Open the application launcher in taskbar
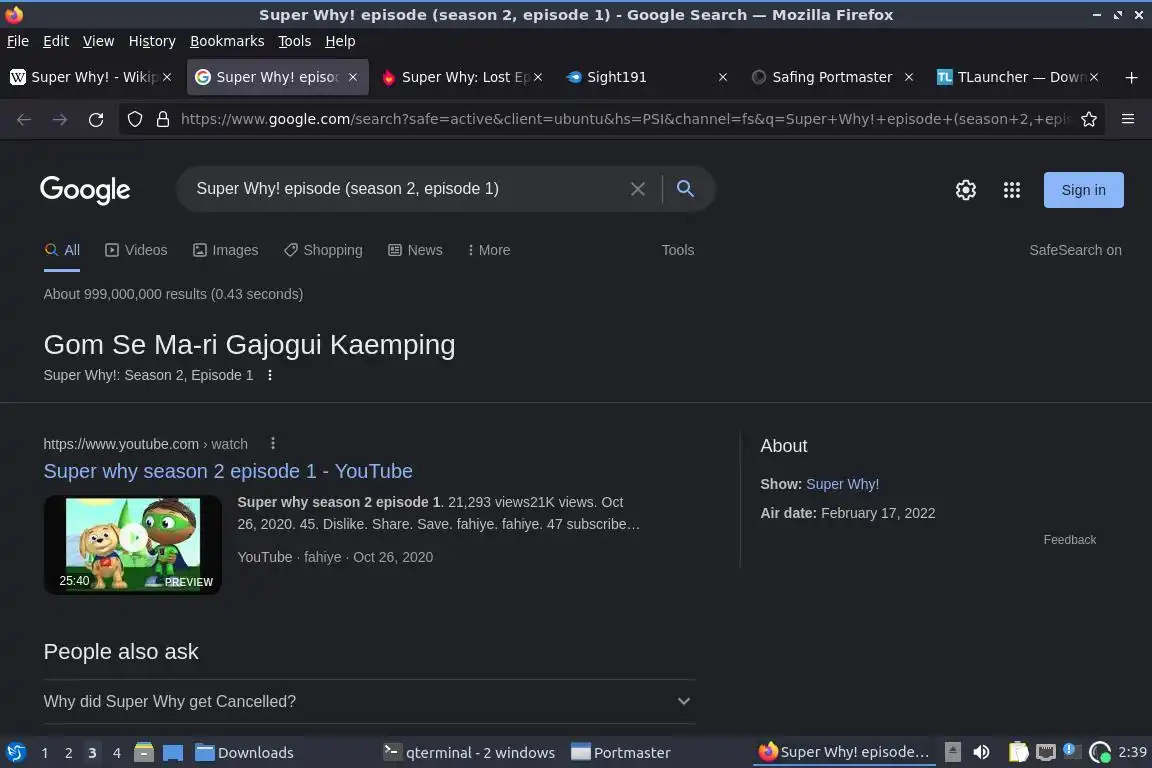 click(16, 752)
